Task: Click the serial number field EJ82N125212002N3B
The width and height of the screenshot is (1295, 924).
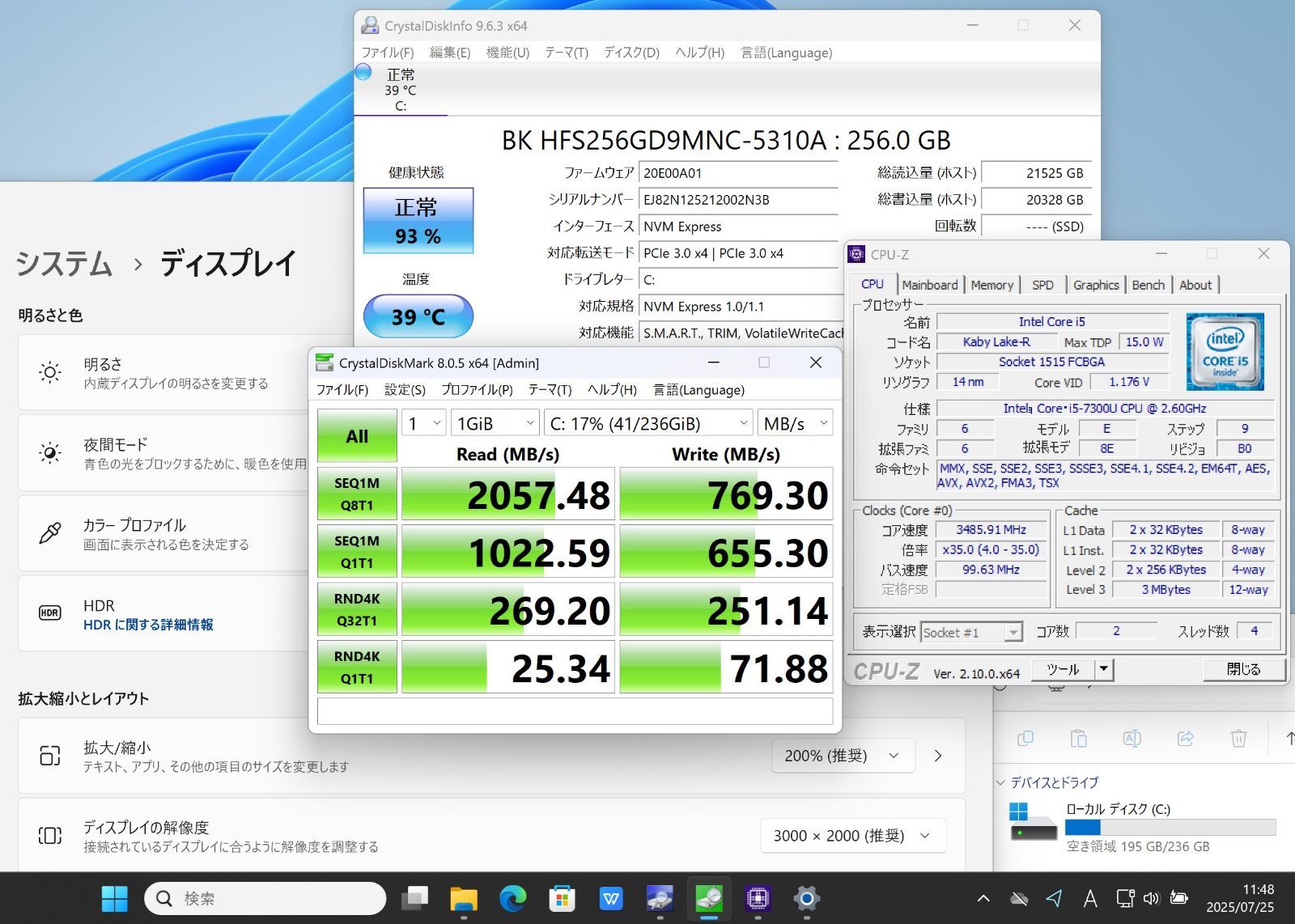Action: tap(737, 200)
